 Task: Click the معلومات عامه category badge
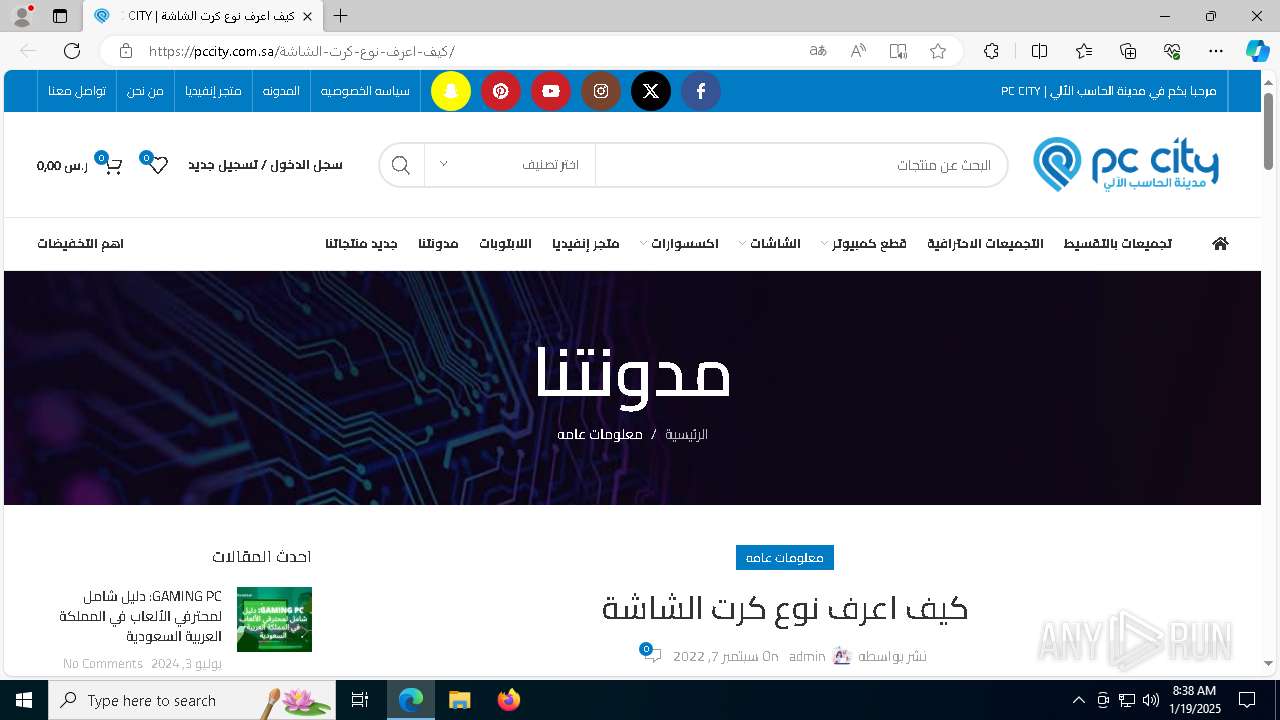[785, 557]
